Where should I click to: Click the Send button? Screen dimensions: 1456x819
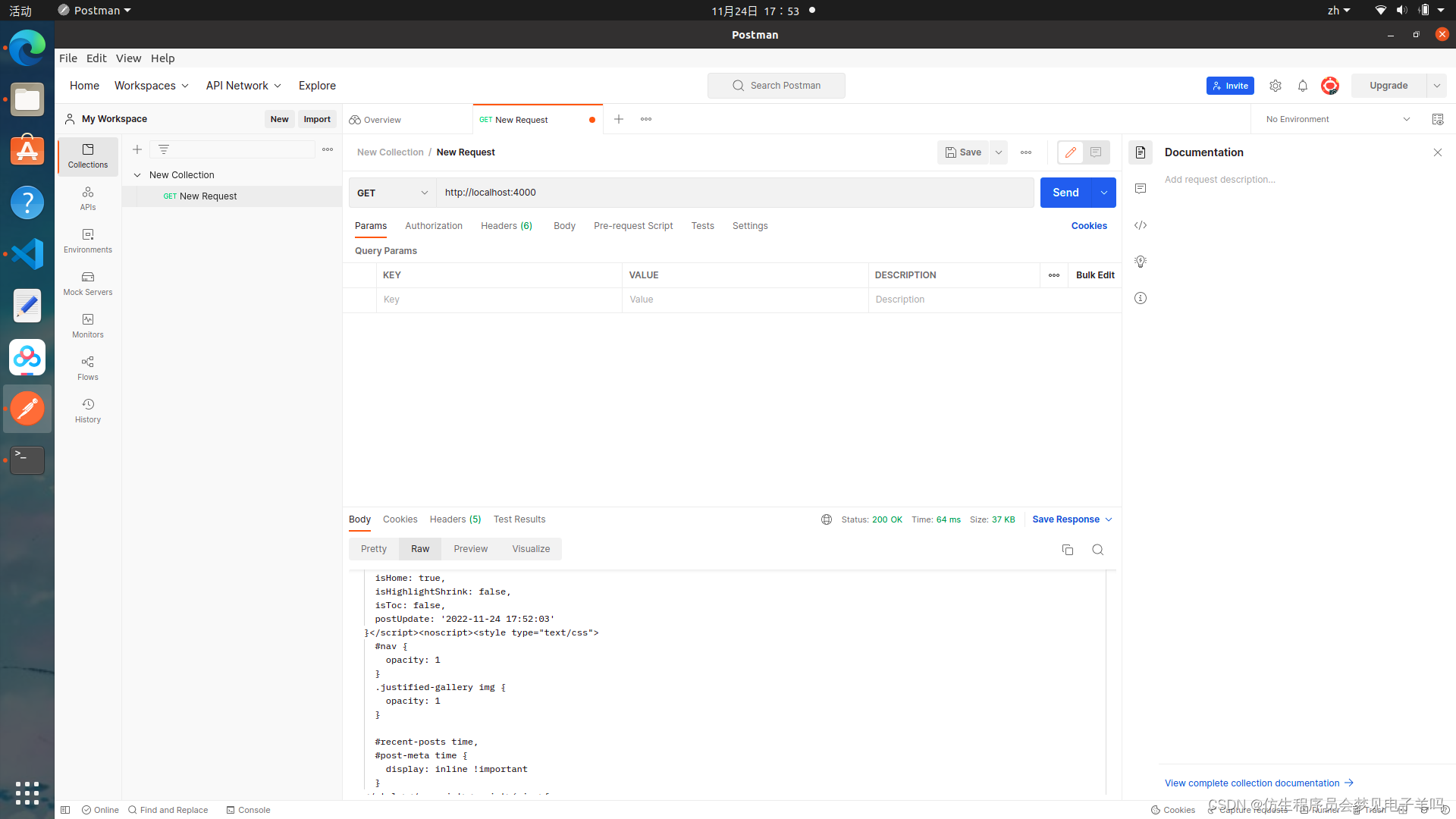pos(1065,193)
